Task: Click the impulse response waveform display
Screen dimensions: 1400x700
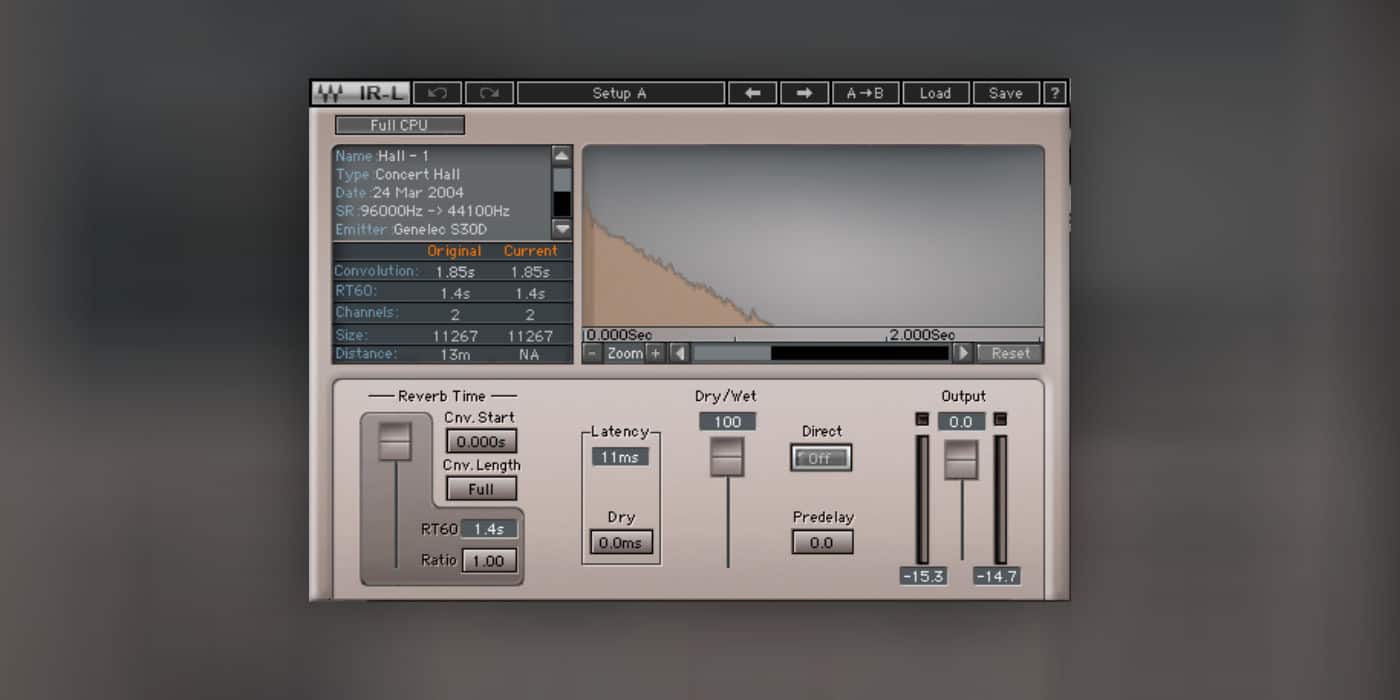Action: click(813, 236)
